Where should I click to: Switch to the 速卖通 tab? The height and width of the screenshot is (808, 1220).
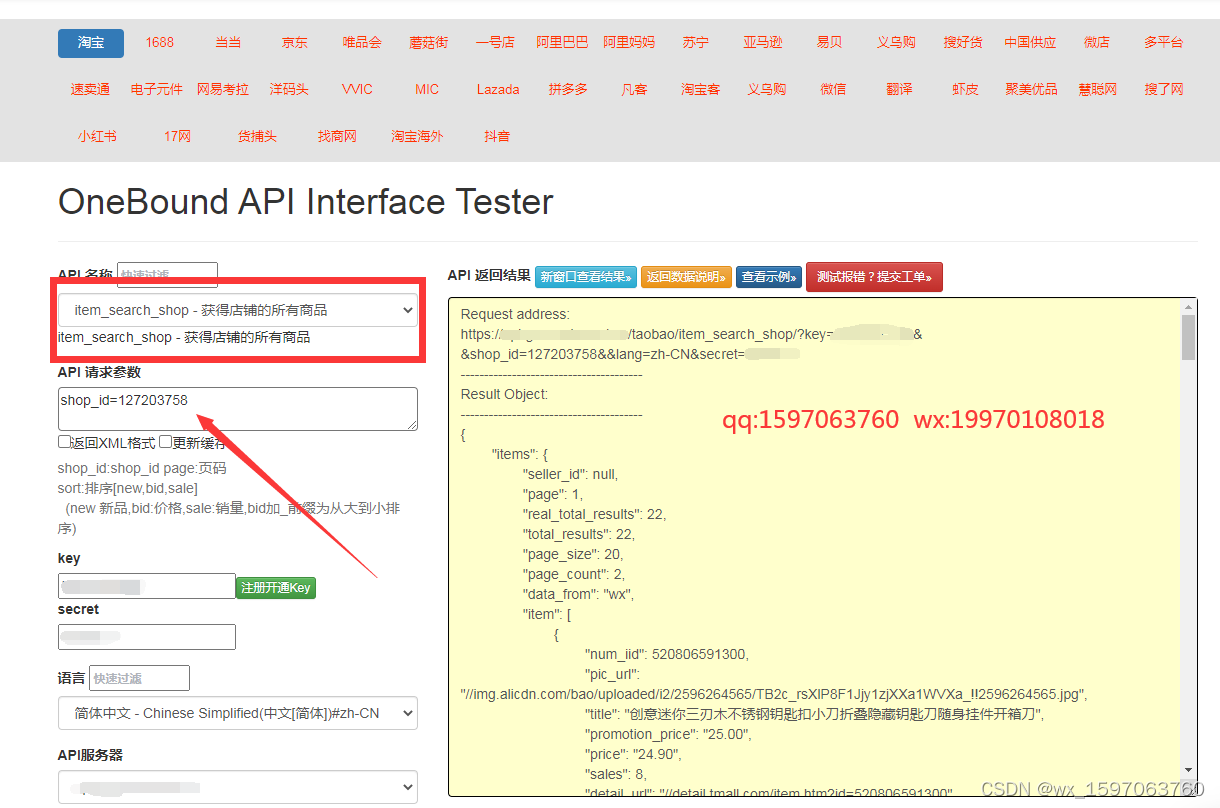[91, 89]
